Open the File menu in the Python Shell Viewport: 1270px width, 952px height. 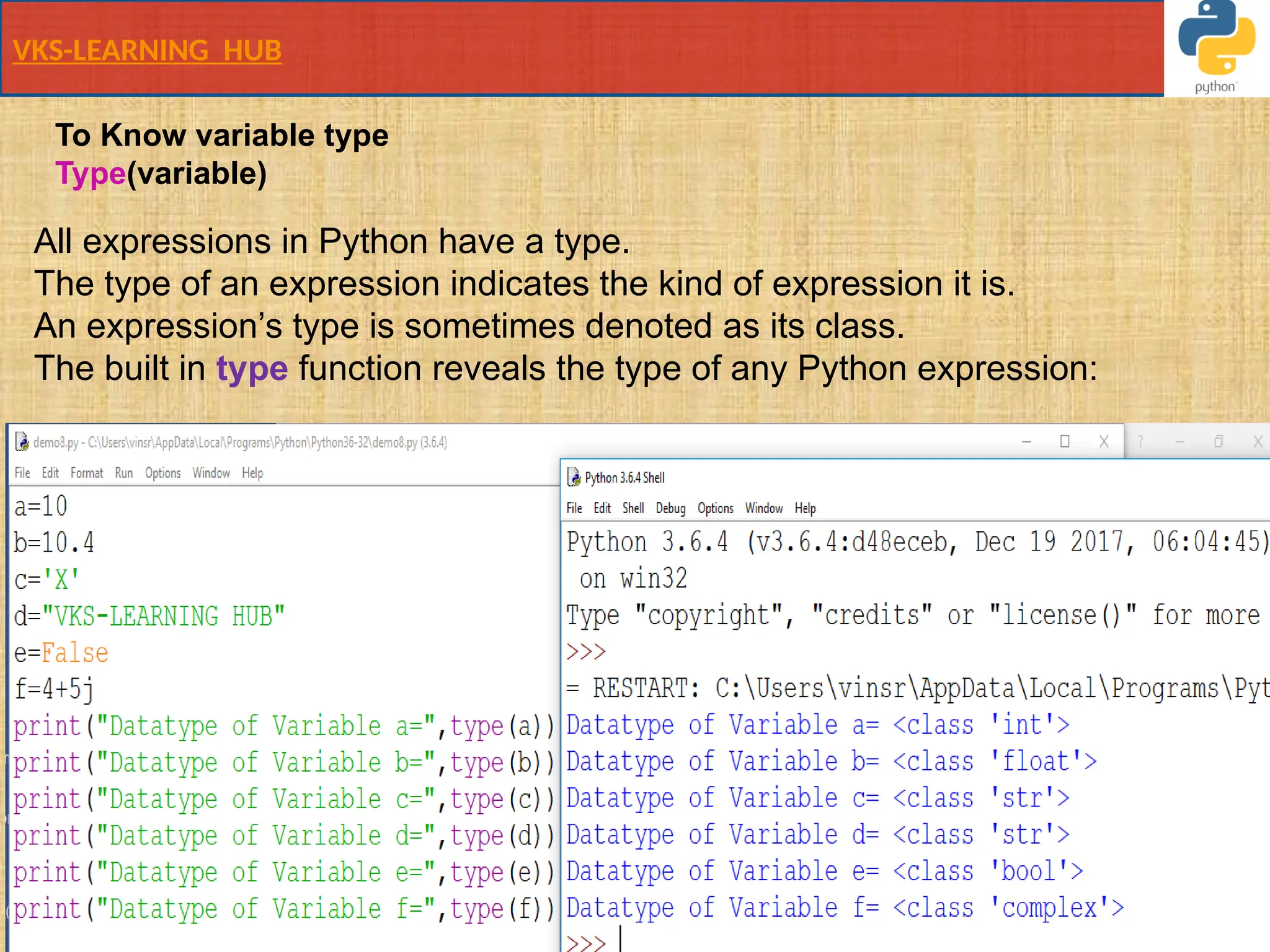click(574, 508)
